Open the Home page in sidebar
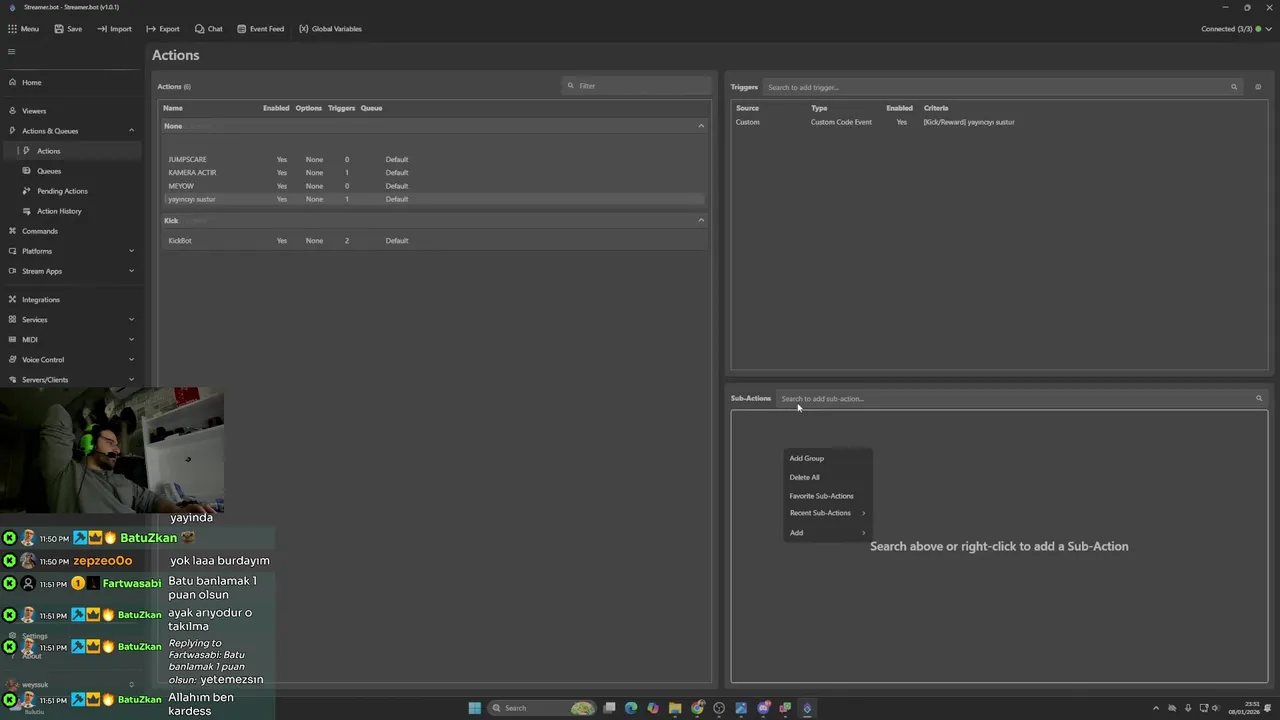 (x=70, y=83)
